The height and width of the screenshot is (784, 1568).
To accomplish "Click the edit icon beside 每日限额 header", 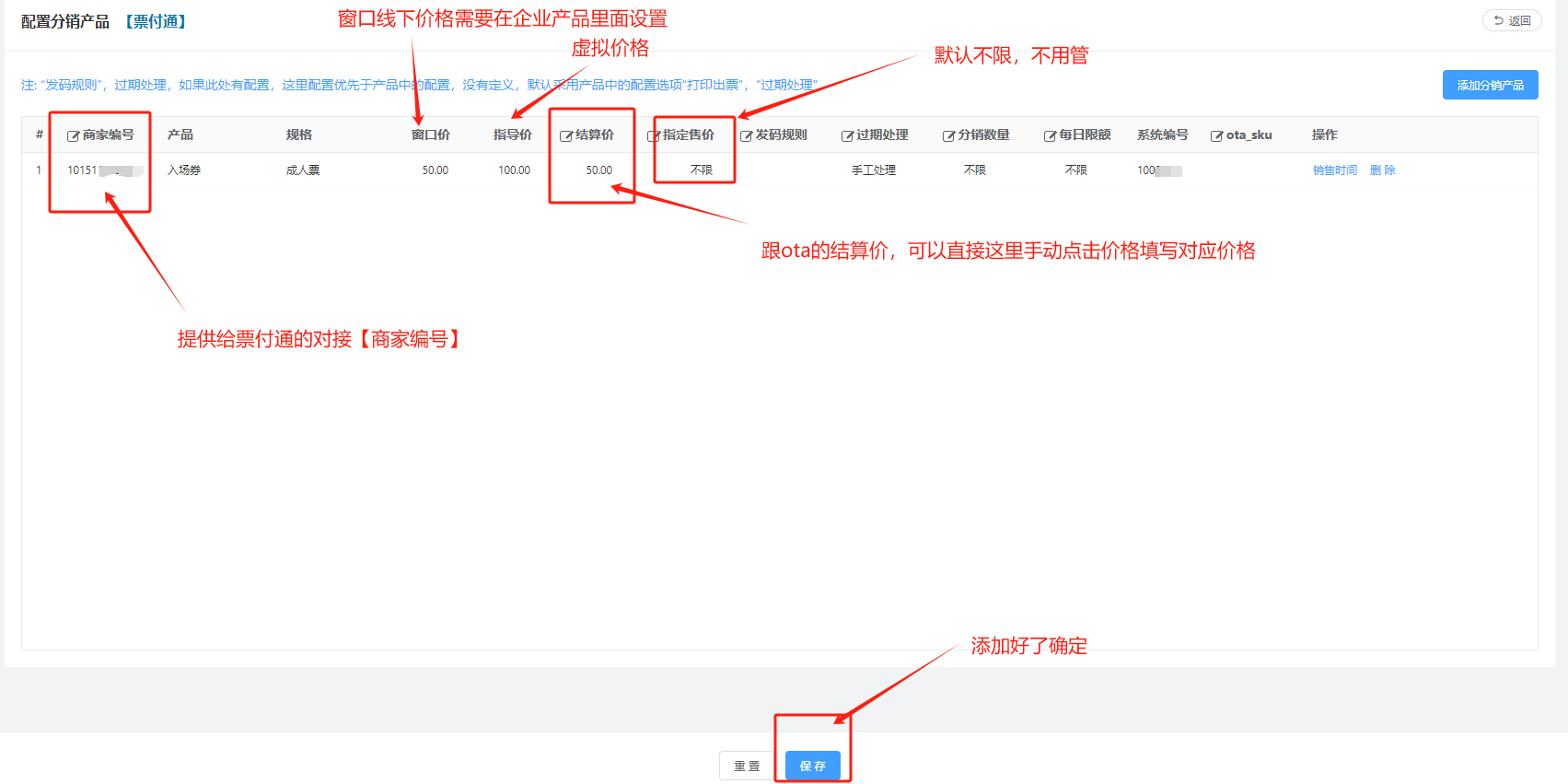I will 1050,135.
